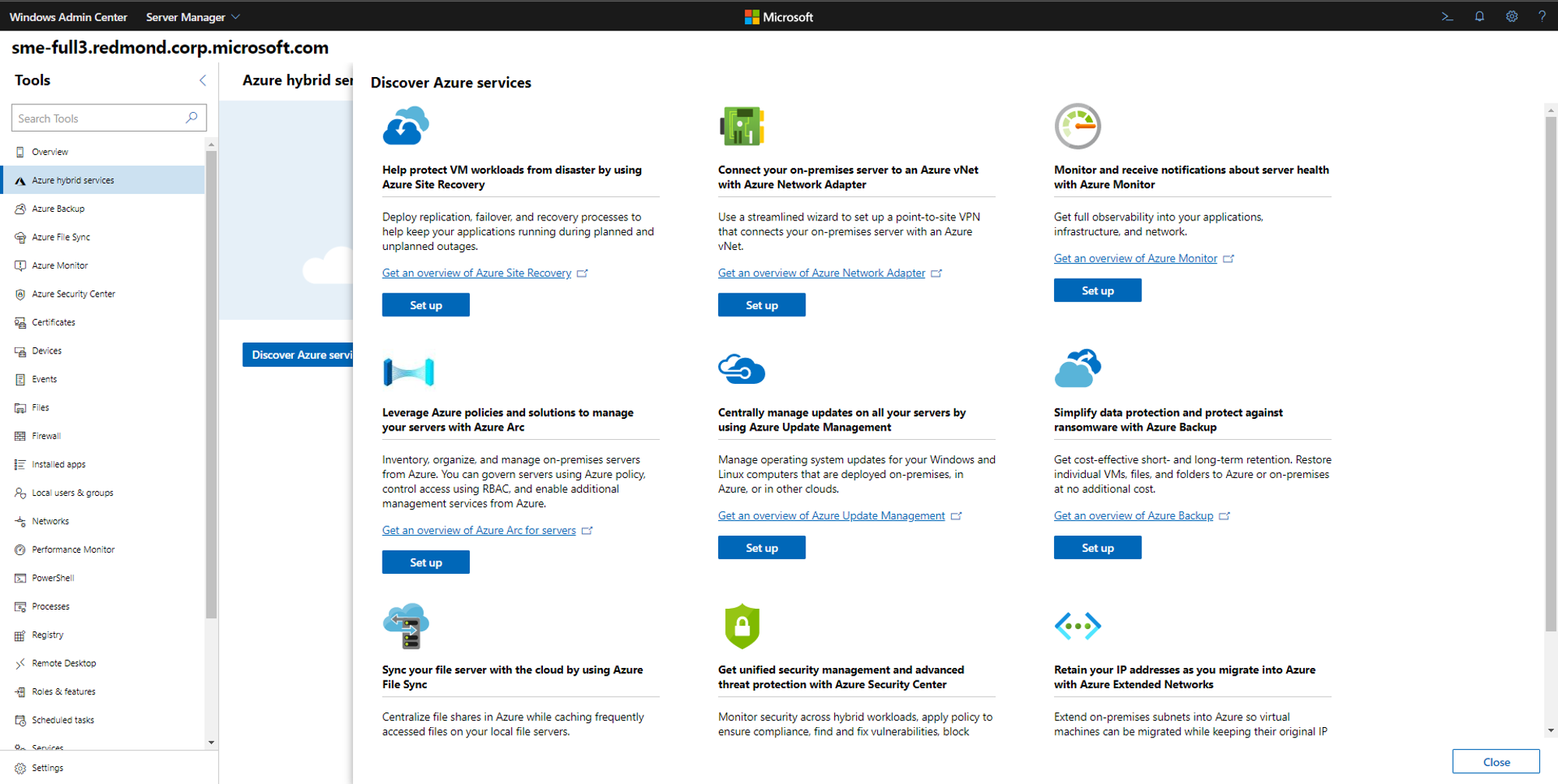Click the Azure Site Recovery cloud icon
1558x784 pixels.
(x=406, y=125)
